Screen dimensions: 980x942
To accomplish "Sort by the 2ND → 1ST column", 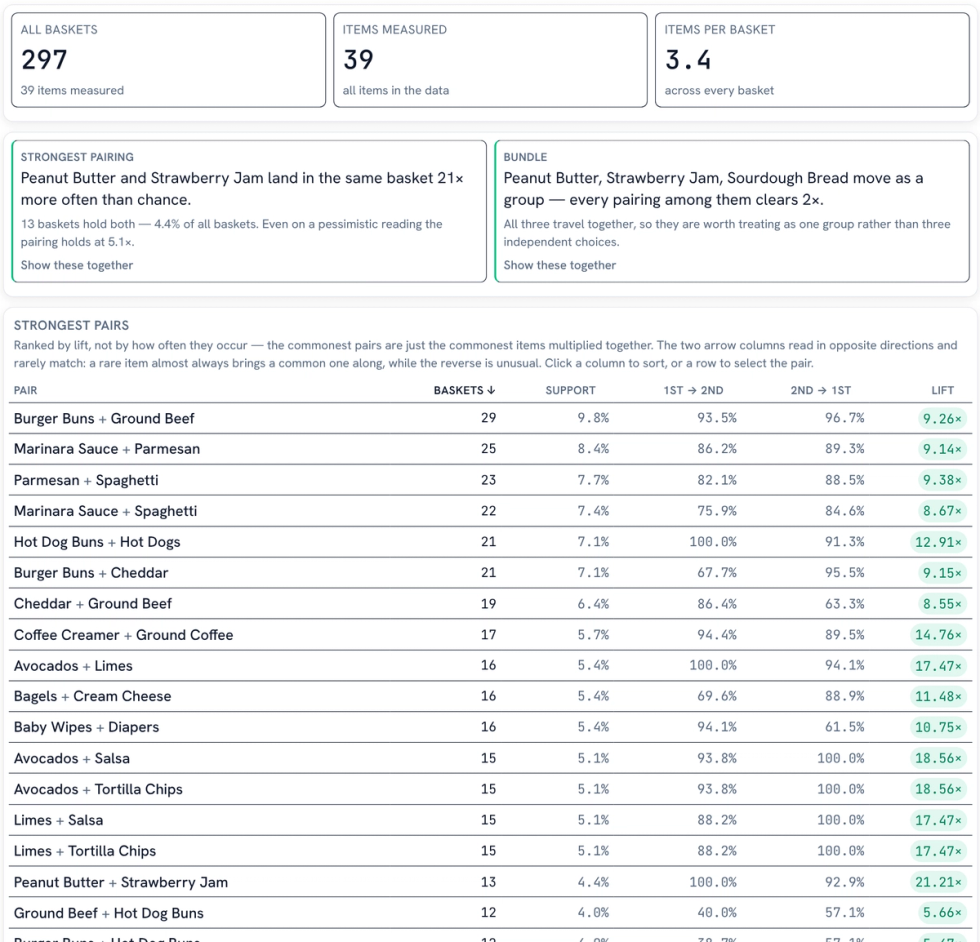I will (x=821, y=390).
